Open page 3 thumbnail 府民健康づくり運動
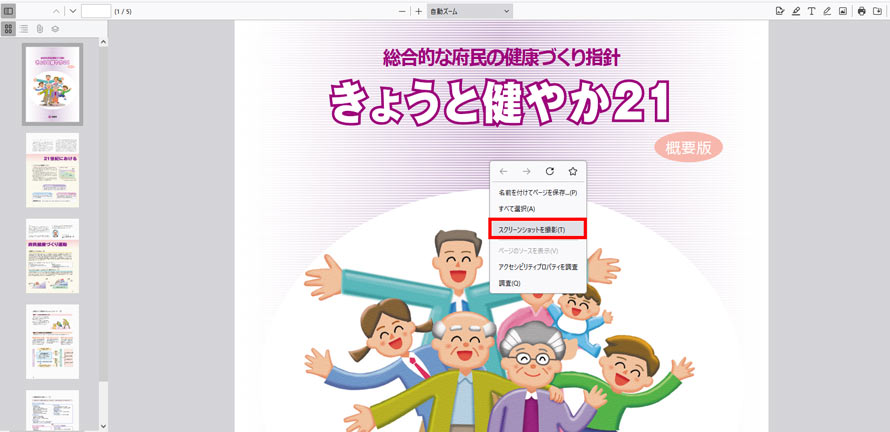890x432 pixels. tap(53, 255)
